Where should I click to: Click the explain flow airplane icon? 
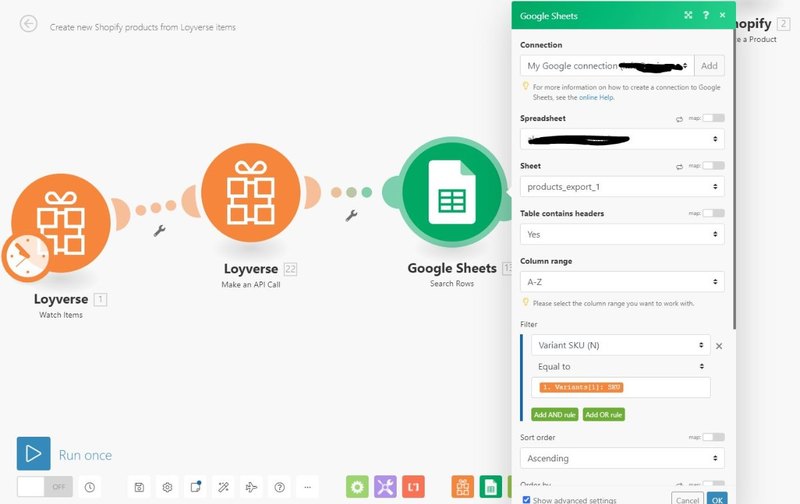pyautogui.click(x=251, y=487)
